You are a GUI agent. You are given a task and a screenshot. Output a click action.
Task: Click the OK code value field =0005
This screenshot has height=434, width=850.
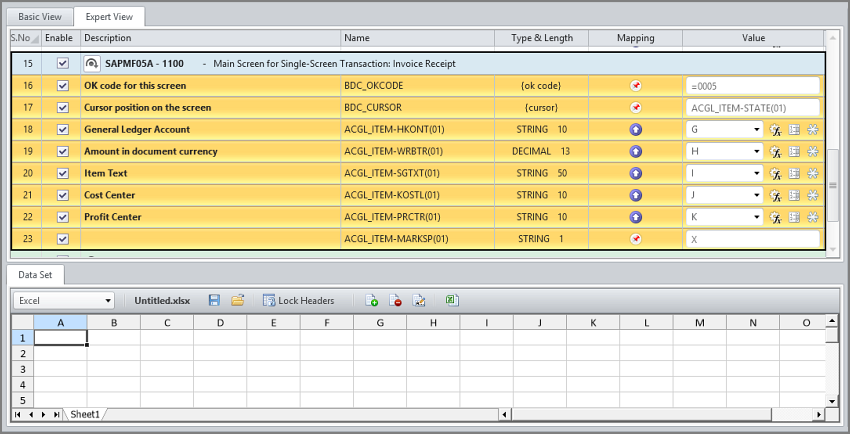753,86
